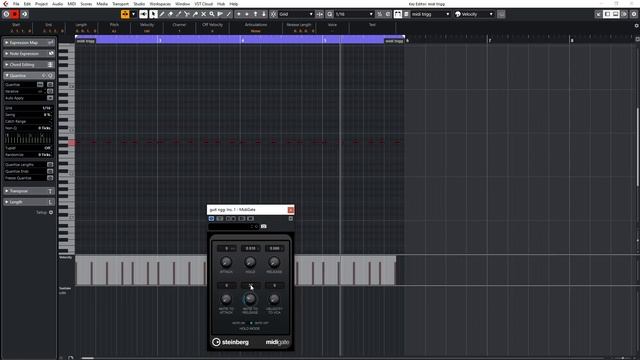Click the Quantize apply button in the Inspector
This screenshot has width=640, height=360.
tap(50, 84)
